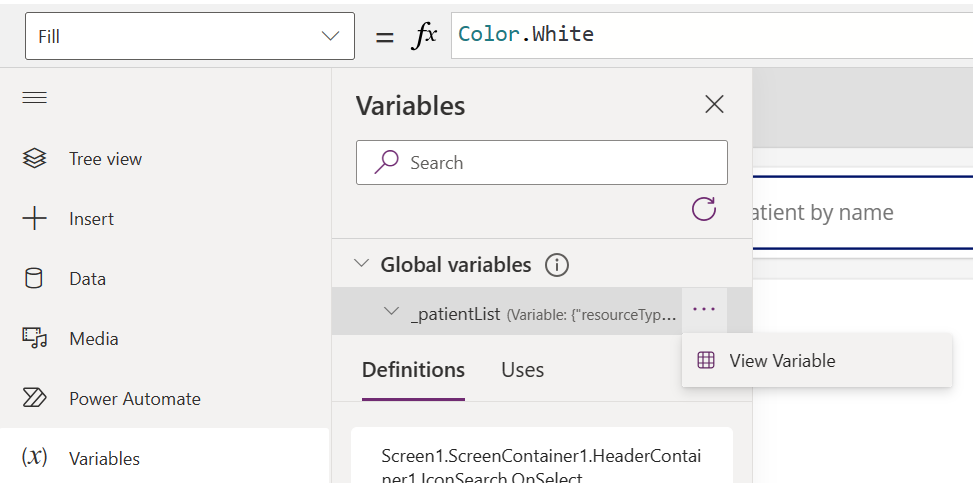Viewport: 973px width, 483px height.
Task: Open the IconSearch.OnSelect definition card
Action: (542, 455)
